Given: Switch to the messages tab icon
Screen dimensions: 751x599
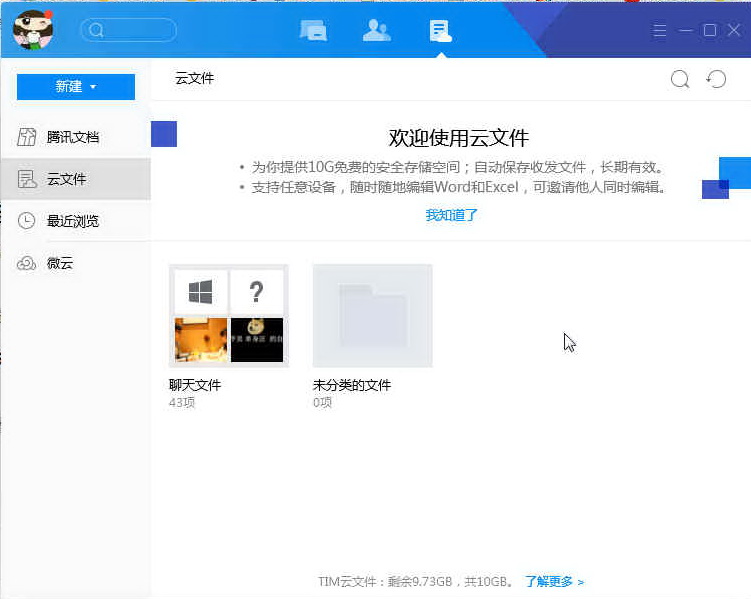Looking at the screenshot, I should pos(313,31).
